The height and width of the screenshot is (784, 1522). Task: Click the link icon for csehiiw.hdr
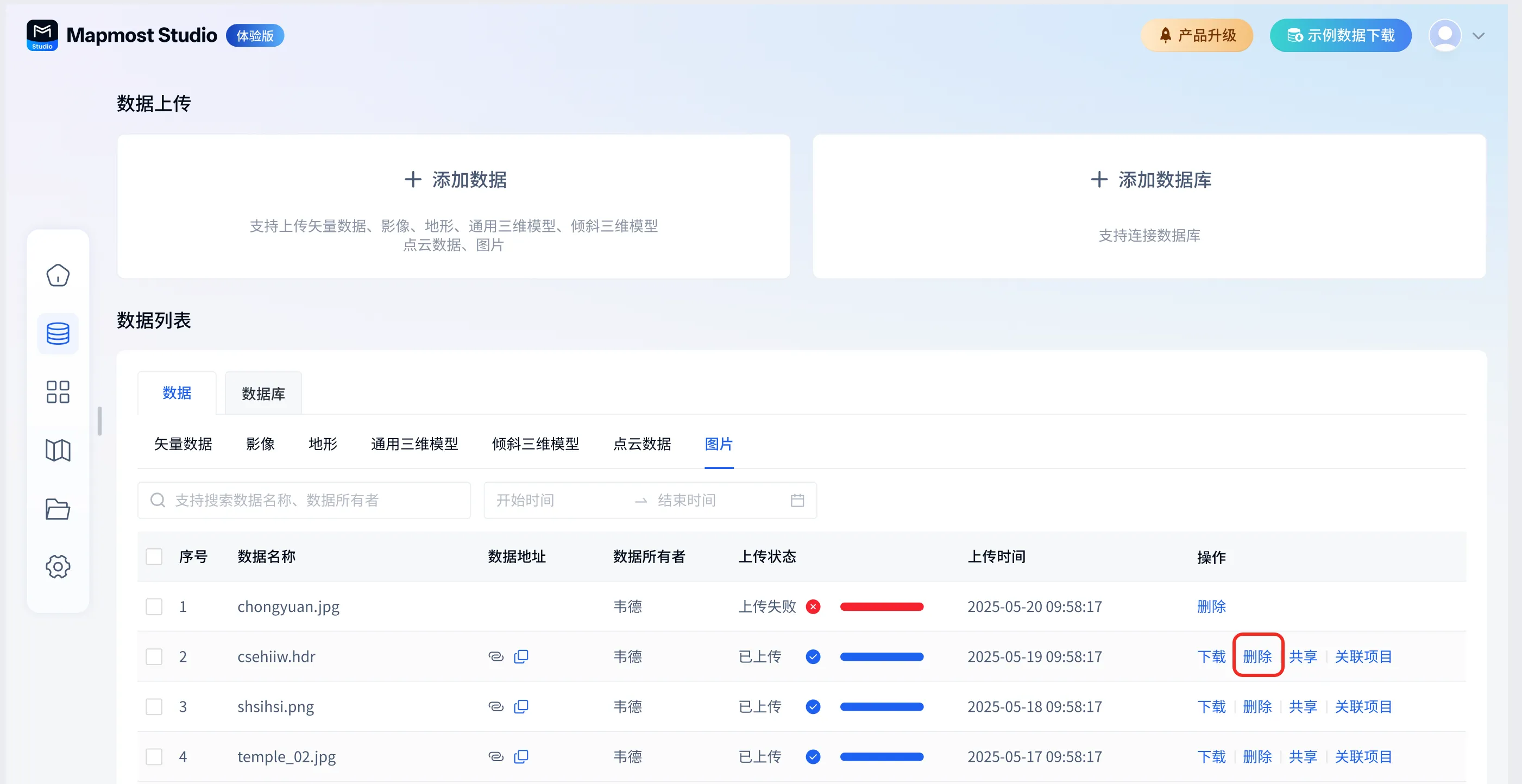coord(496,656)
